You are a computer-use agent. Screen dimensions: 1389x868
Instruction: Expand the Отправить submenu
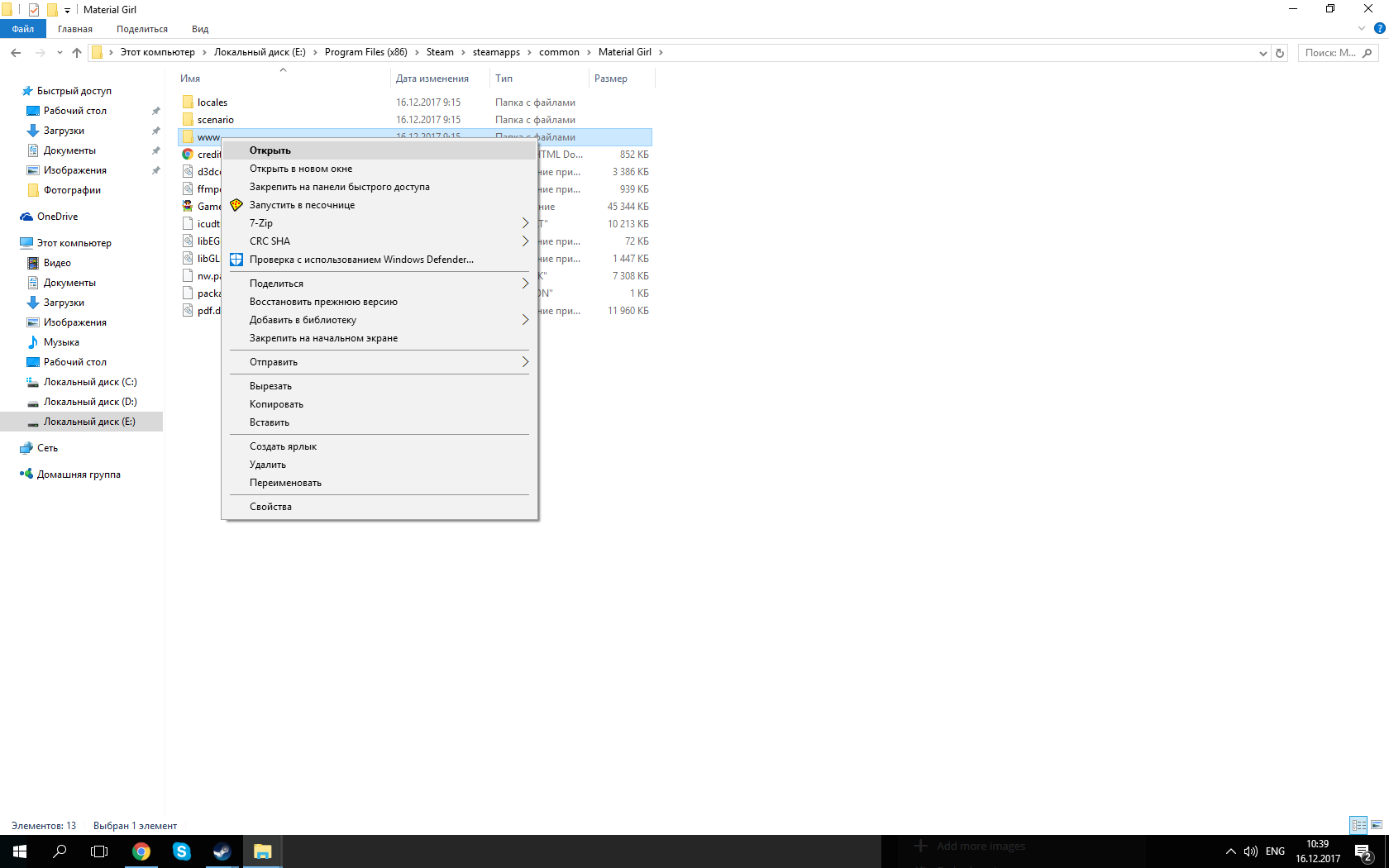[525, 362]
